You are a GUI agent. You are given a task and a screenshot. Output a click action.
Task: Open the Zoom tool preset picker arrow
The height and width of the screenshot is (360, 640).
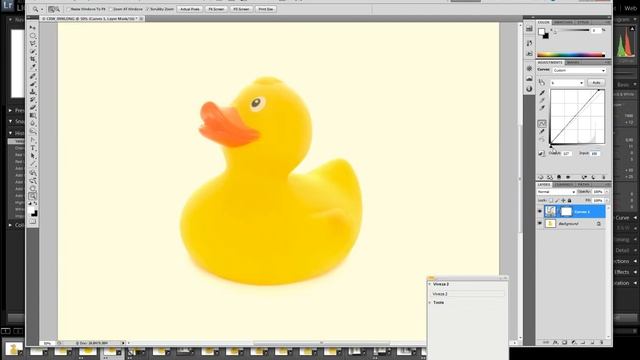(x=42, y=9)
